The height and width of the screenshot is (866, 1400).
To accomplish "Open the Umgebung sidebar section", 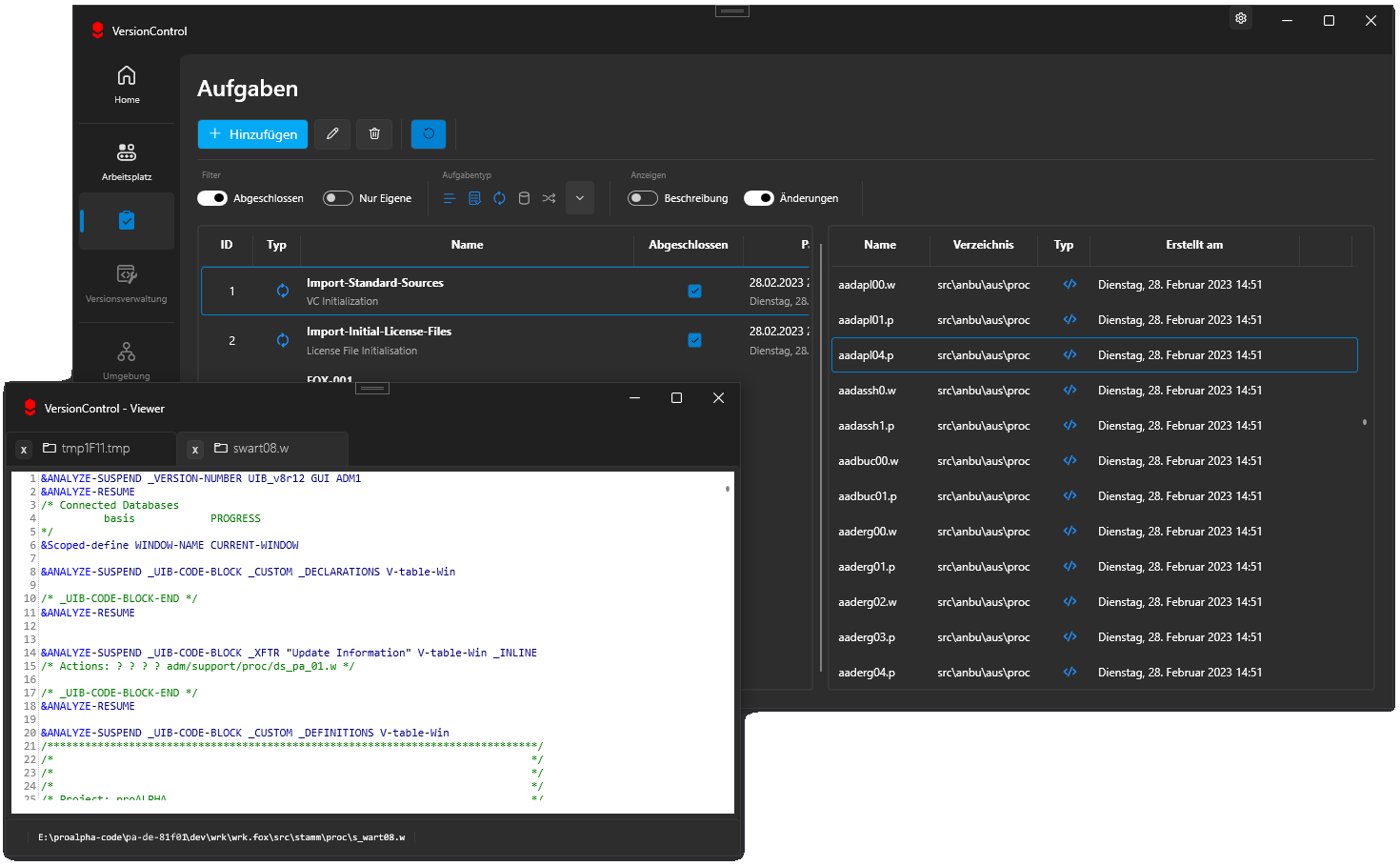I will 127,359.
